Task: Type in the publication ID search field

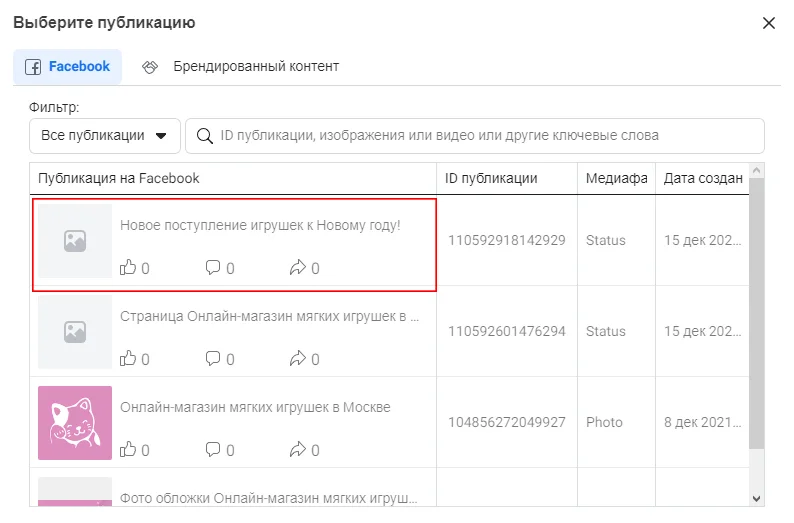Action: [480, 136]
